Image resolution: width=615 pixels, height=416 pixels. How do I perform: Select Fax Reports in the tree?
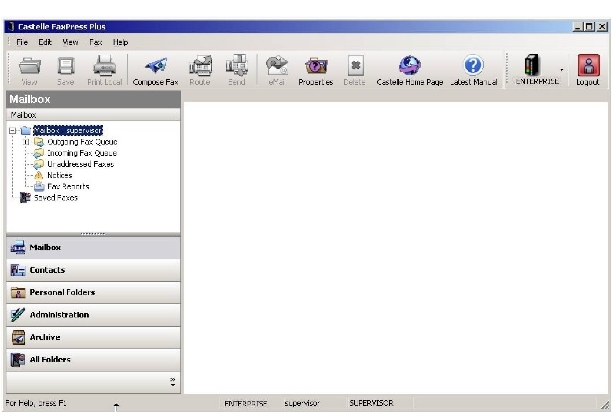click(x=68, y=186)
